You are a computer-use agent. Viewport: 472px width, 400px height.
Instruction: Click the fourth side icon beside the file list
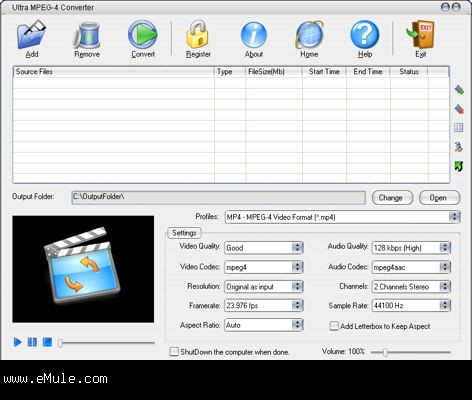[x=459, y=147]
